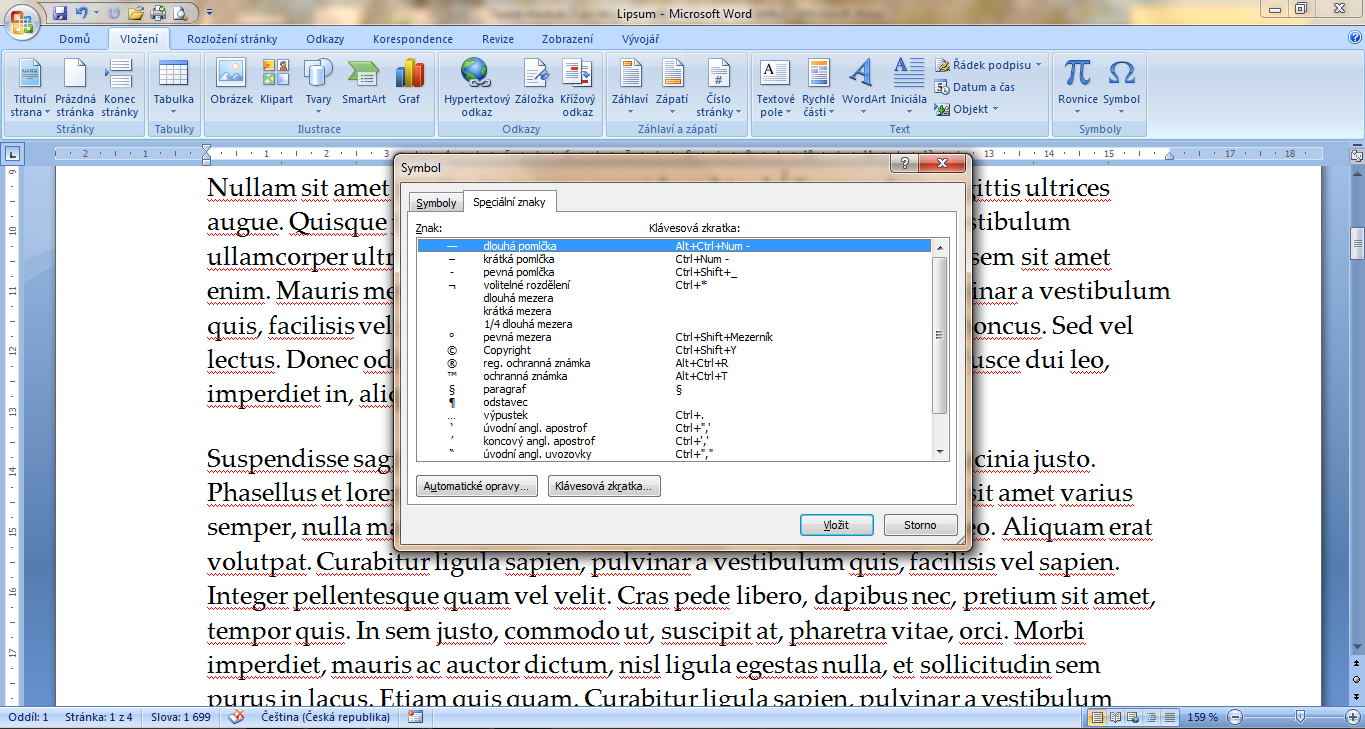Image resolution: width=1365 pixels, height=729 pixels.
Task: Click the Symbol dialog help button
Action: pos(904,164)
